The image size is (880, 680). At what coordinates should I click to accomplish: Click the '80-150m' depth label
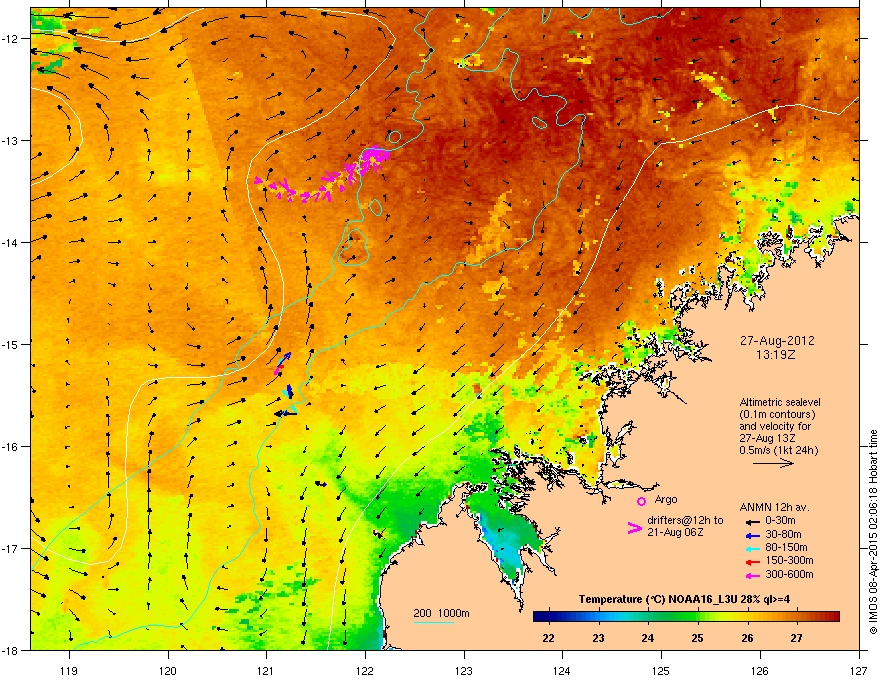pyautogui.click(x=786, y=547)
